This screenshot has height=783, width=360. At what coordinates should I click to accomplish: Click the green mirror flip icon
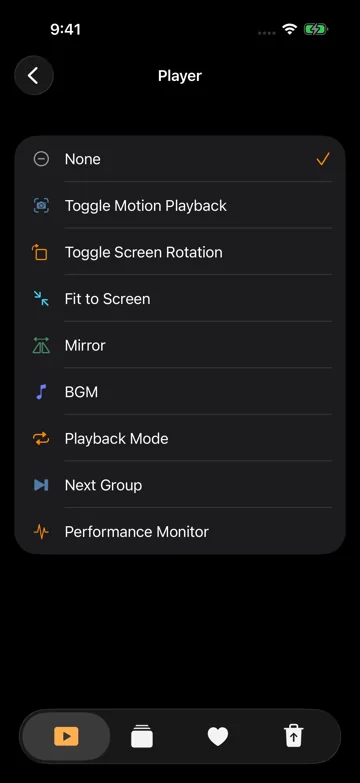(41, 345)
